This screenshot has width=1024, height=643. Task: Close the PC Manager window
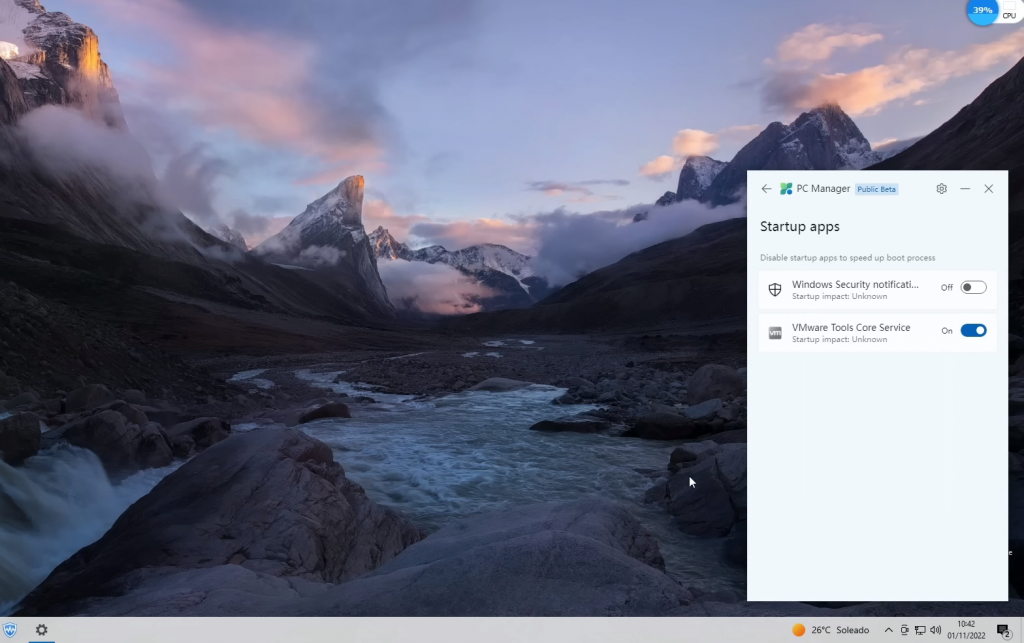pos(989,189)
